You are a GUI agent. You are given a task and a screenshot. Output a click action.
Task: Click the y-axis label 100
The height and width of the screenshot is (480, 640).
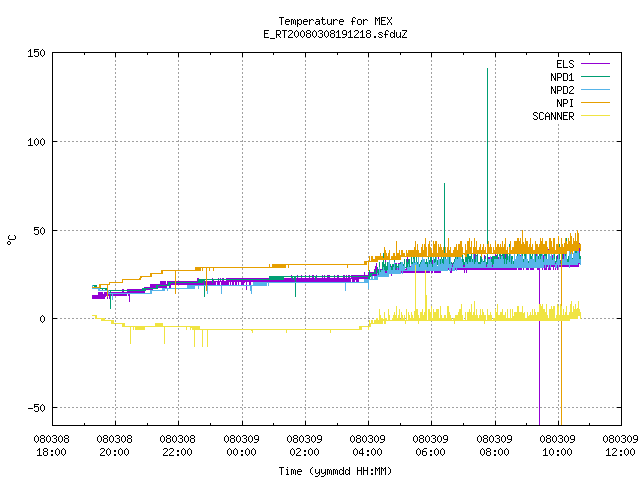(x=36, y=142)
